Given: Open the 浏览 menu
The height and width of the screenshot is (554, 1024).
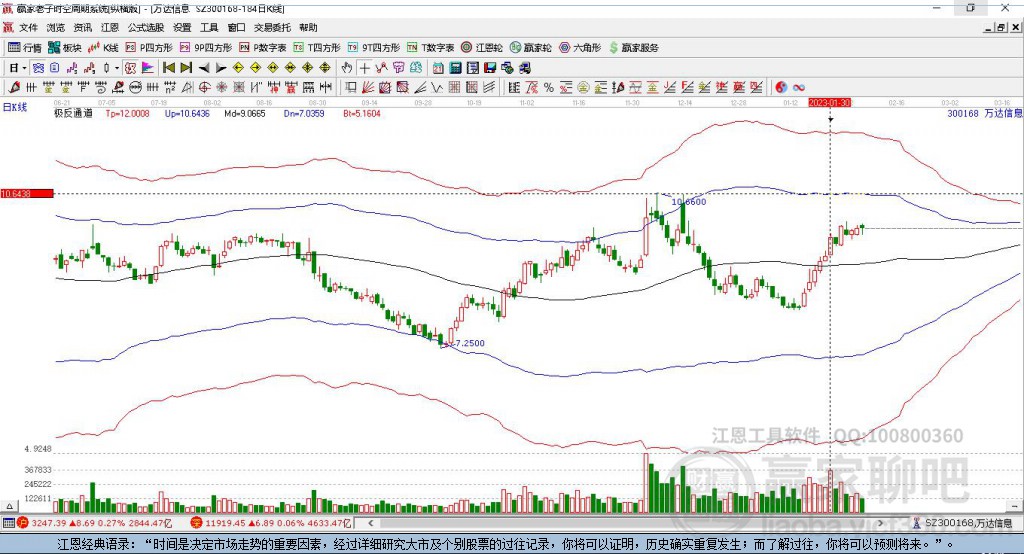Looking at the screenshot, I should (56, 27).
